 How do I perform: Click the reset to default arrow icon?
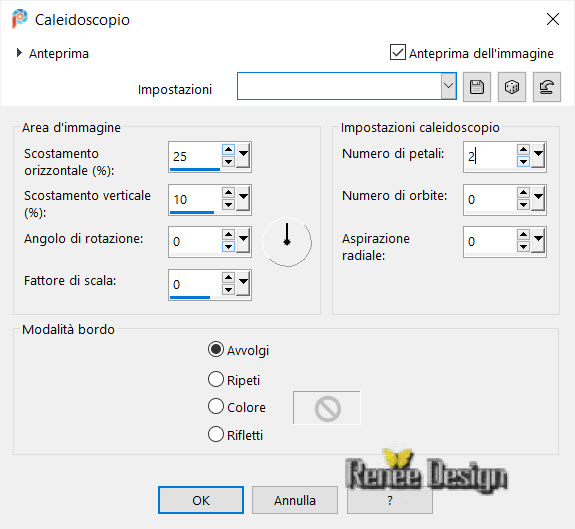click(x=547, y=87)
